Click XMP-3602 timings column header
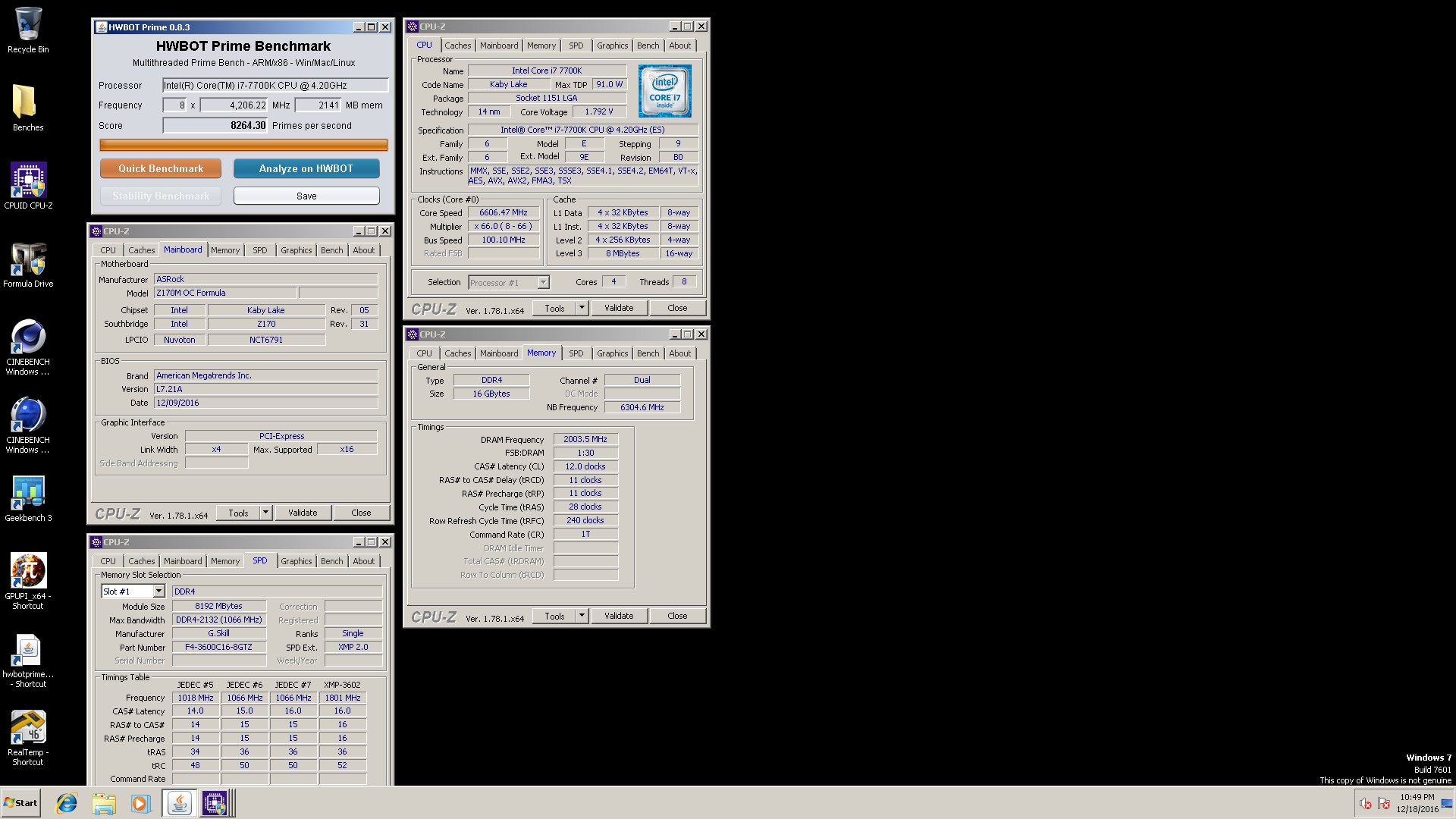Screen dimensions: 1456x819 [x=342, y=685]
